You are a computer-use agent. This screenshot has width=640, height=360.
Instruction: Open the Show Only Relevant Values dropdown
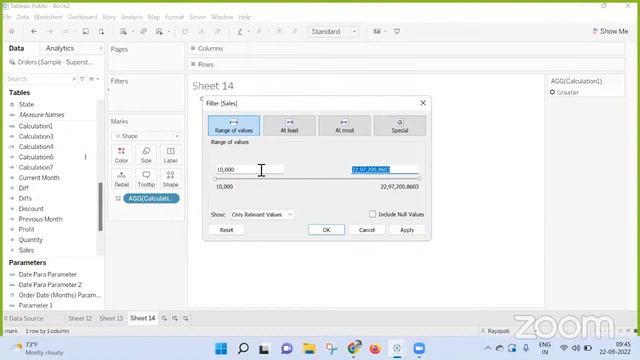coord(261,214)
